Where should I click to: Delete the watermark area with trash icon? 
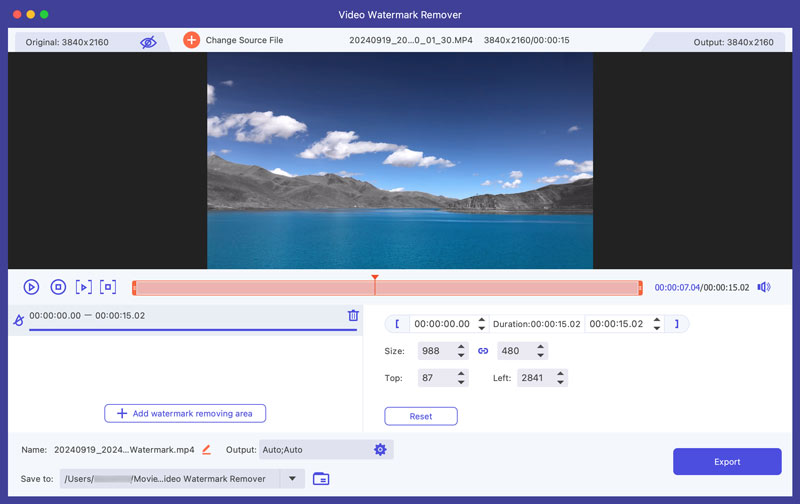tap(353, 315)
